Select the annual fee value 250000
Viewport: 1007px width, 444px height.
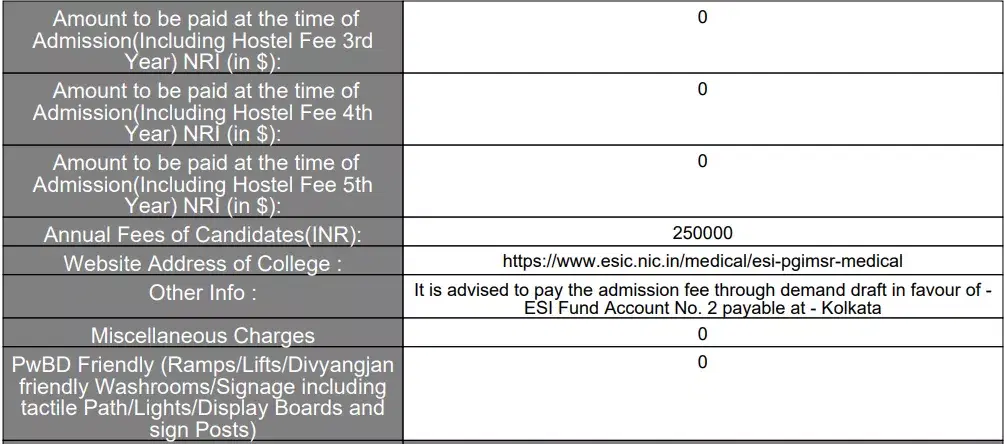[x=702, y=234]
